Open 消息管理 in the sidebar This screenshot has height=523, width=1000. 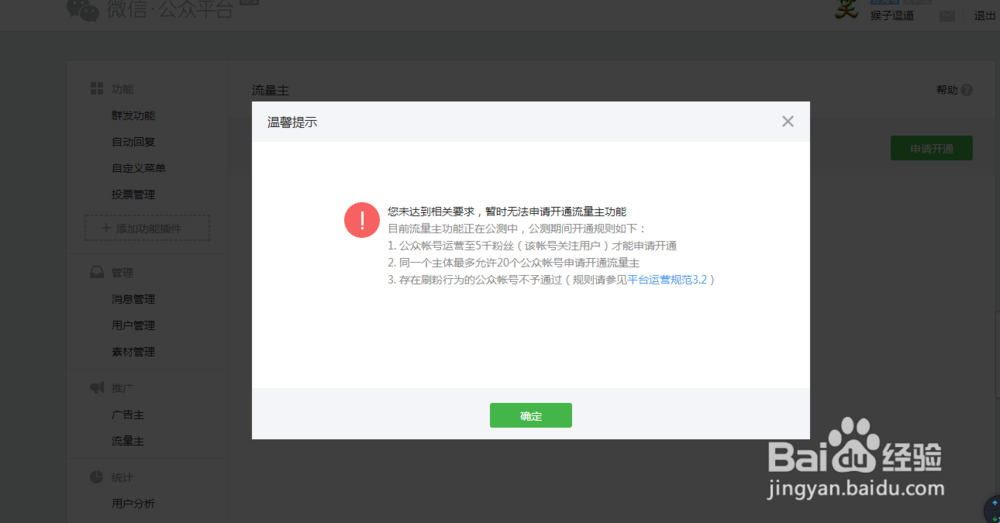pyautogui.click(x=133, y=299)
